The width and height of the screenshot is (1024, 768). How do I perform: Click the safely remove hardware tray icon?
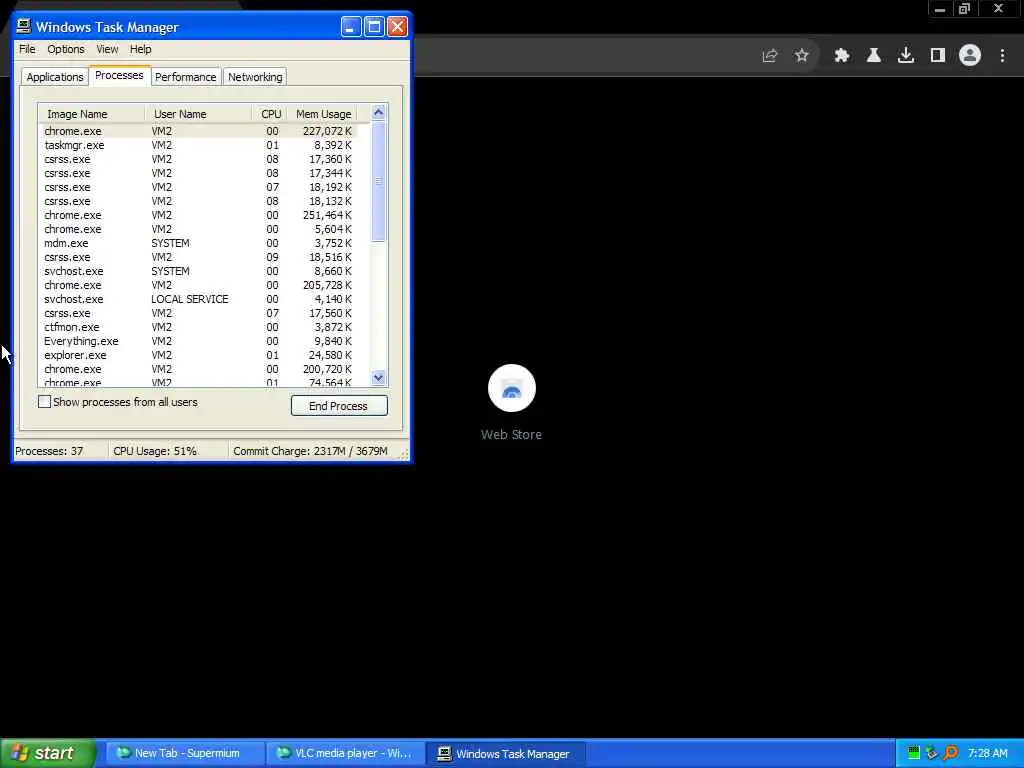931,753
